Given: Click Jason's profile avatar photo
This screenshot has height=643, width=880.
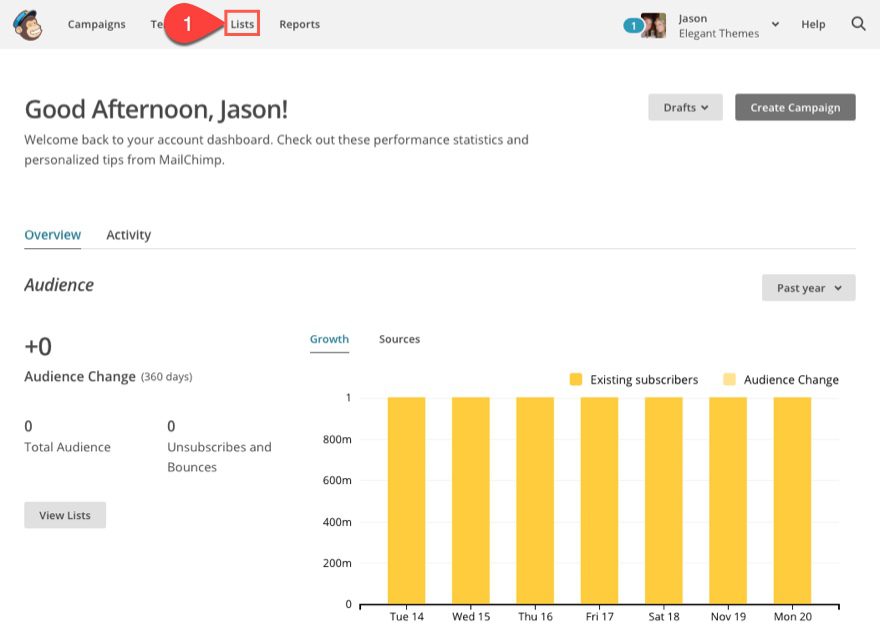Looking at the screenshot, I should [653, 25].
